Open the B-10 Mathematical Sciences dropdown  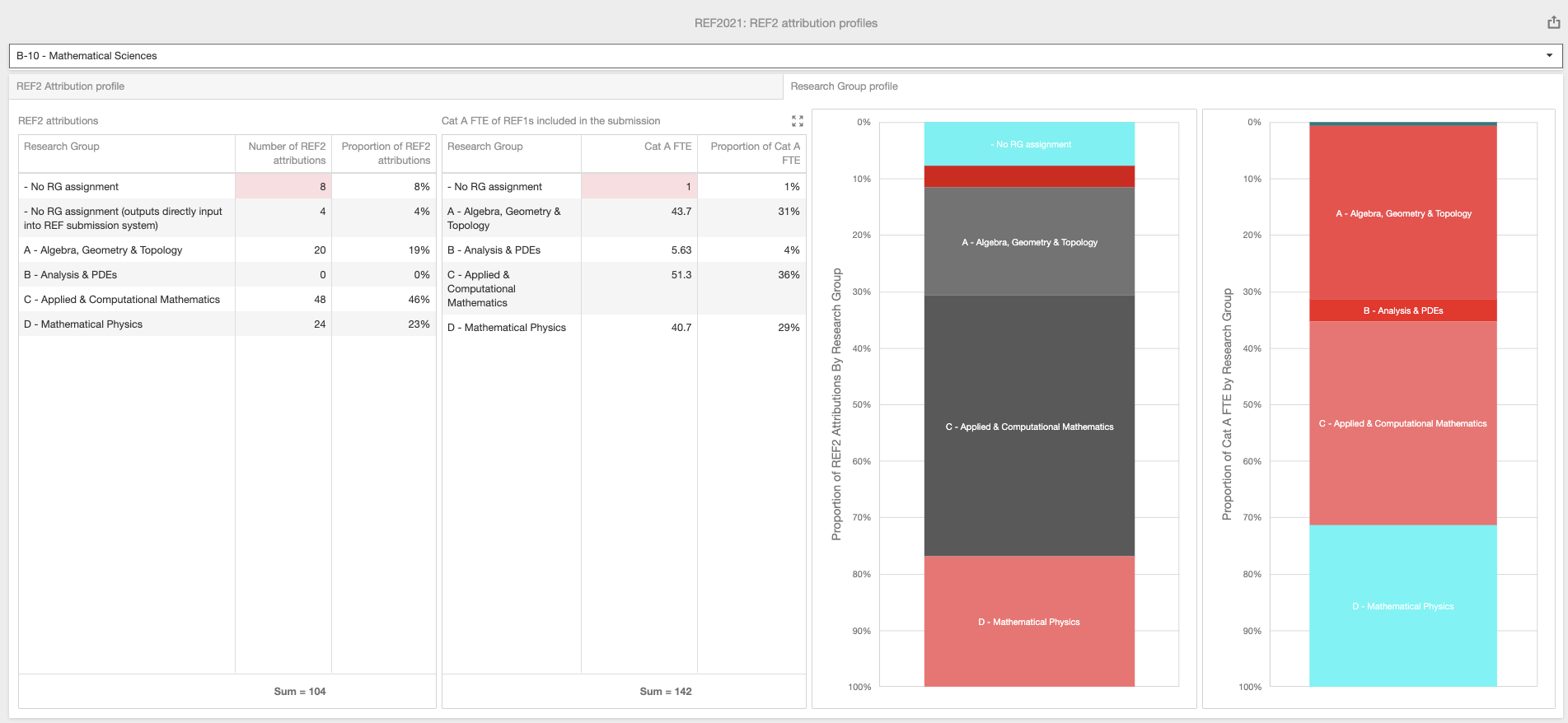(783, 56)
